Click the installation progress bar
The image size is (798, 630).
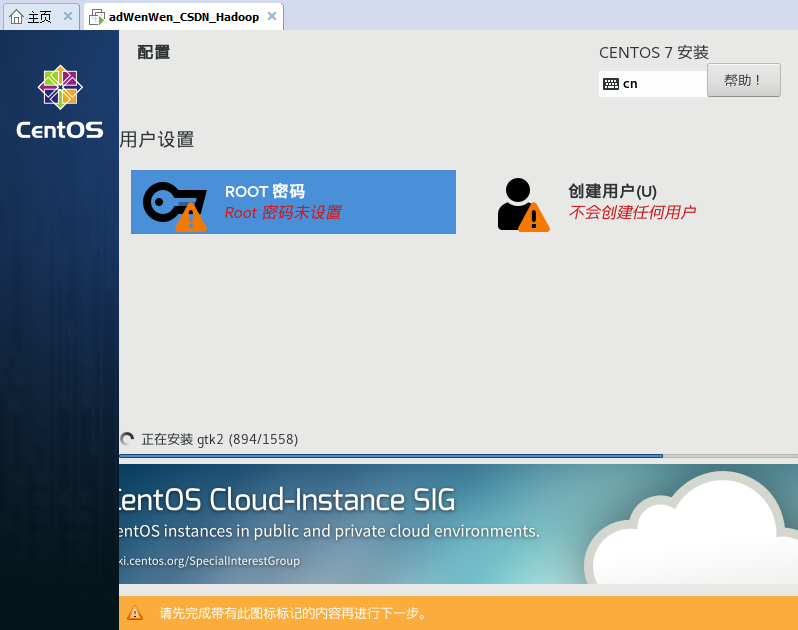pos(458,455)
